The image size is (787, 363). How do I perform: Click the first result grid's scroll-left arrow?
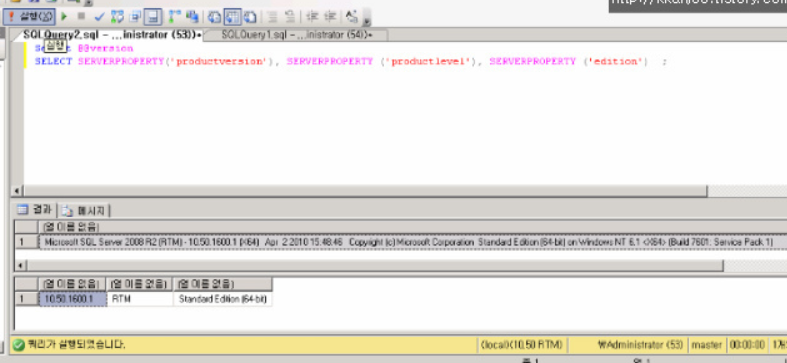(20, 265)
